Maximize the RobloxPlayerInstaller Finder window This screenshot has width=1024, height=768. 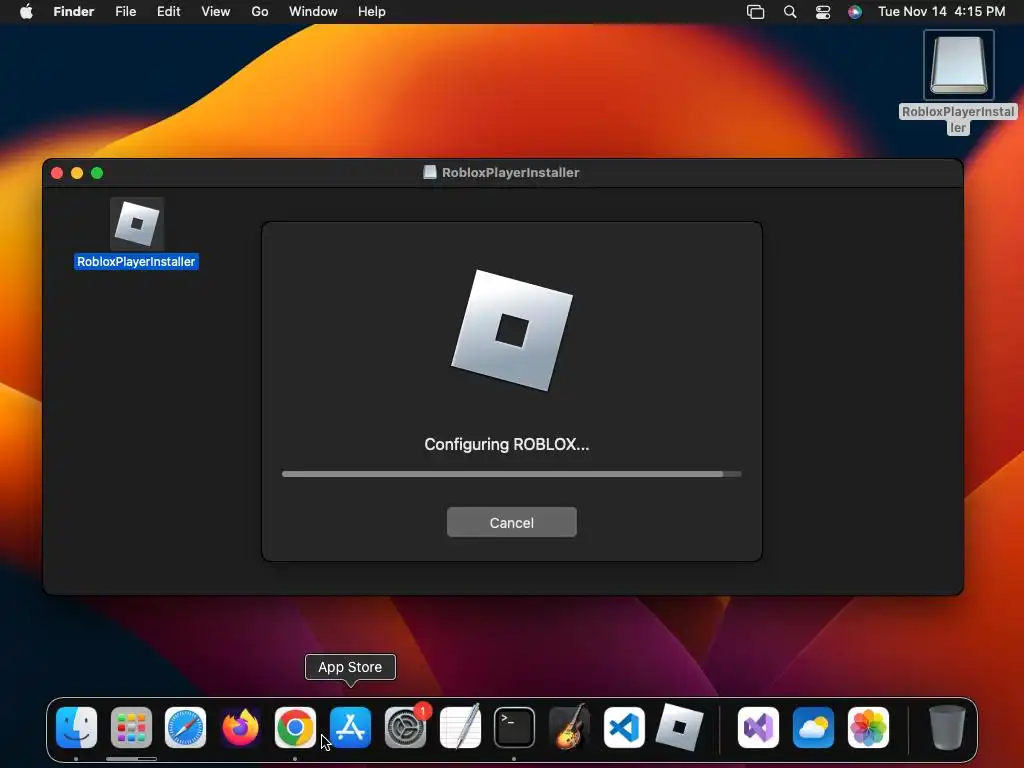tap(97, 173)
